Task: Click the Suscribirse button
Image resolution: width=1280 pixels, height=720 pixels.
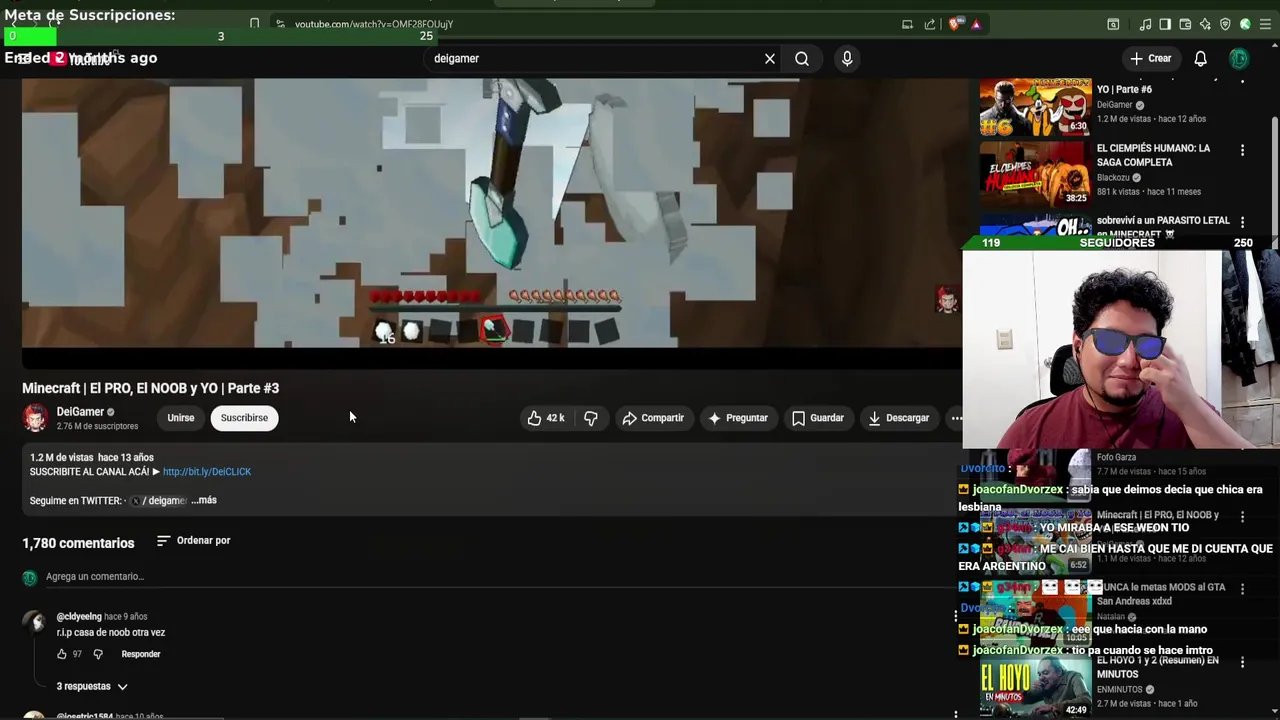Action: click(x=244, y=418)
